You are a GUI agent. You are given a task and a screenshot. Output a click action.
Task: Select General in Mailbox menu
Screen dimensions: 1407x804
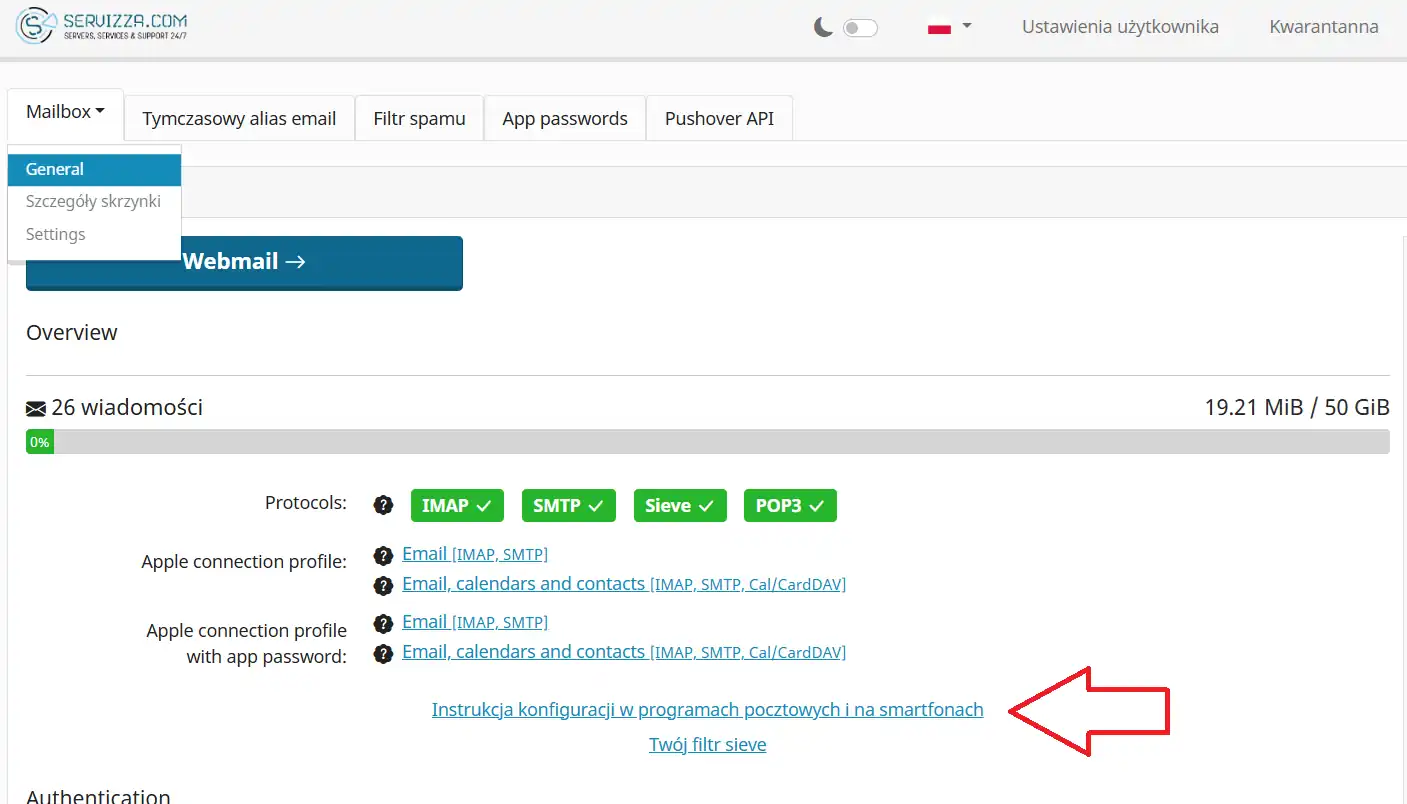[x=94, y=169]
